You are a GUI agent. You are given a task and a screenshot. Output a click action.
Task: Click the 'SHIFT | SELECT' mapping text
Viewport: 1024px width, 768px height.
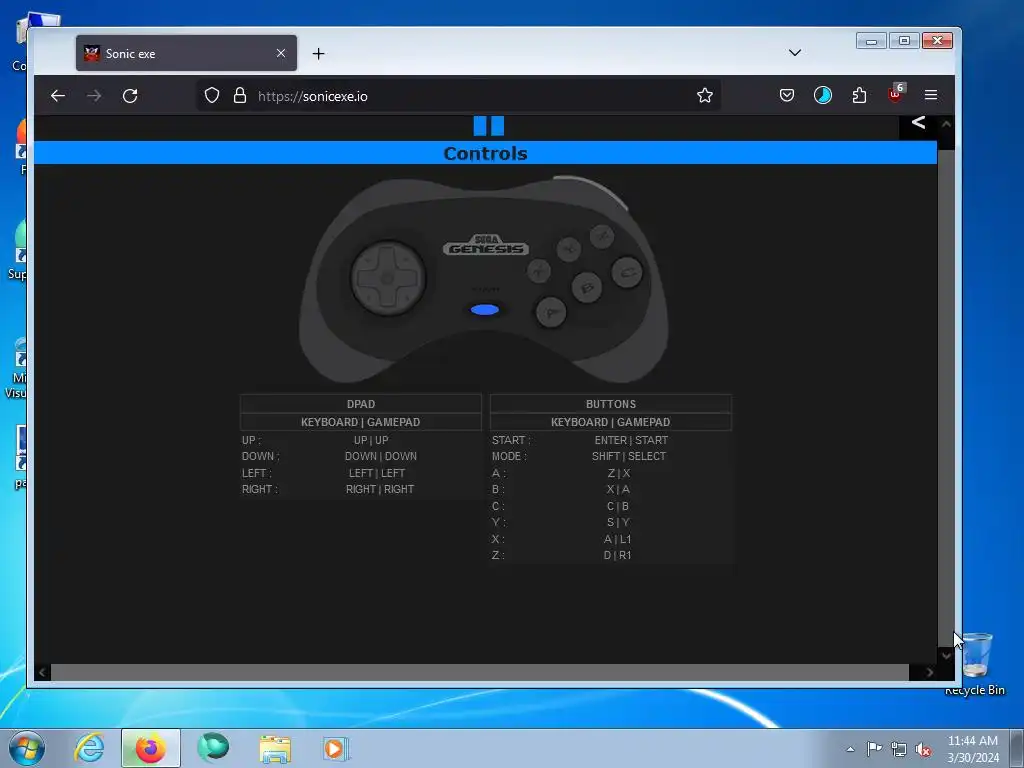point(629,456)
